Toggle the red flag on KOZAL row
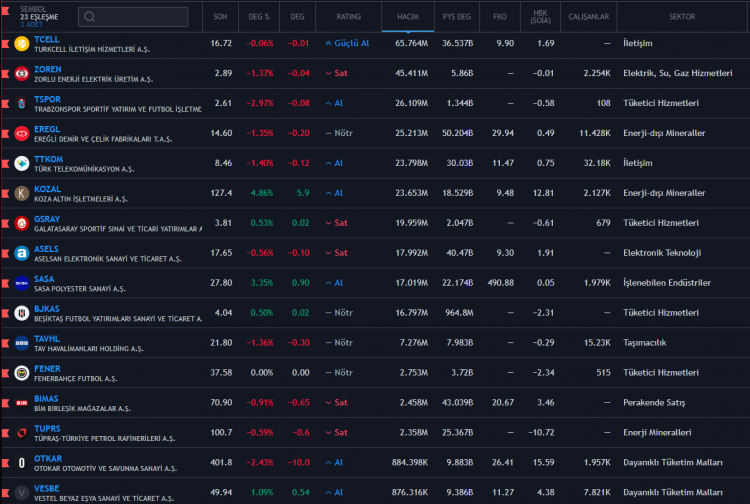 tap(6, 193)
